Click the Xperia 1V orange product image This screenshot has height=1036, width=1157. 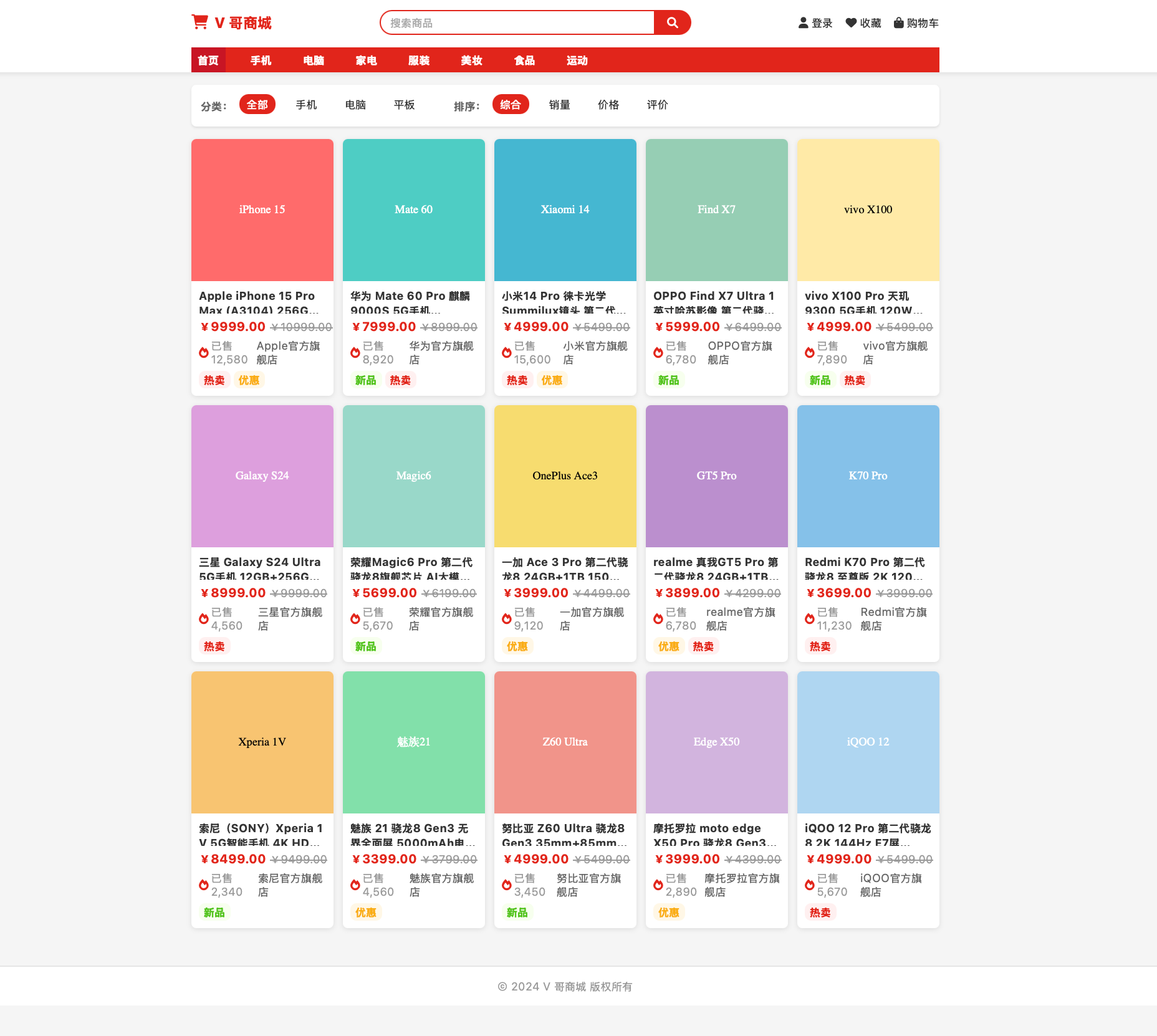pyautogui.click(x=262, y=742)
